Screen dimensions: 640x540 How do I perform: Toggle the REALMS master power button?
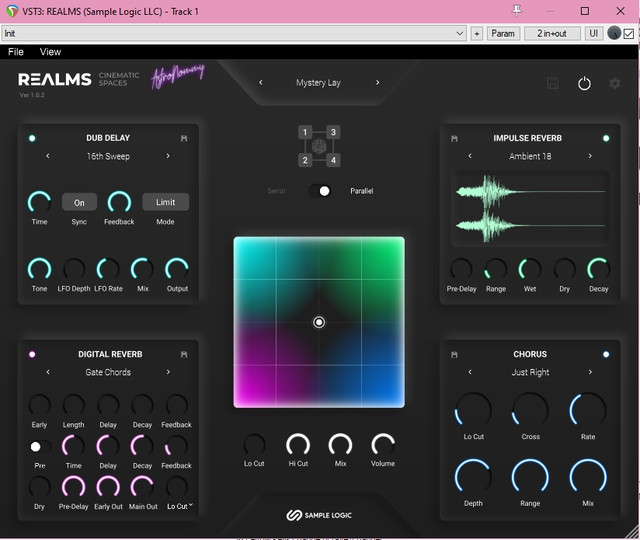pos(584,84)
